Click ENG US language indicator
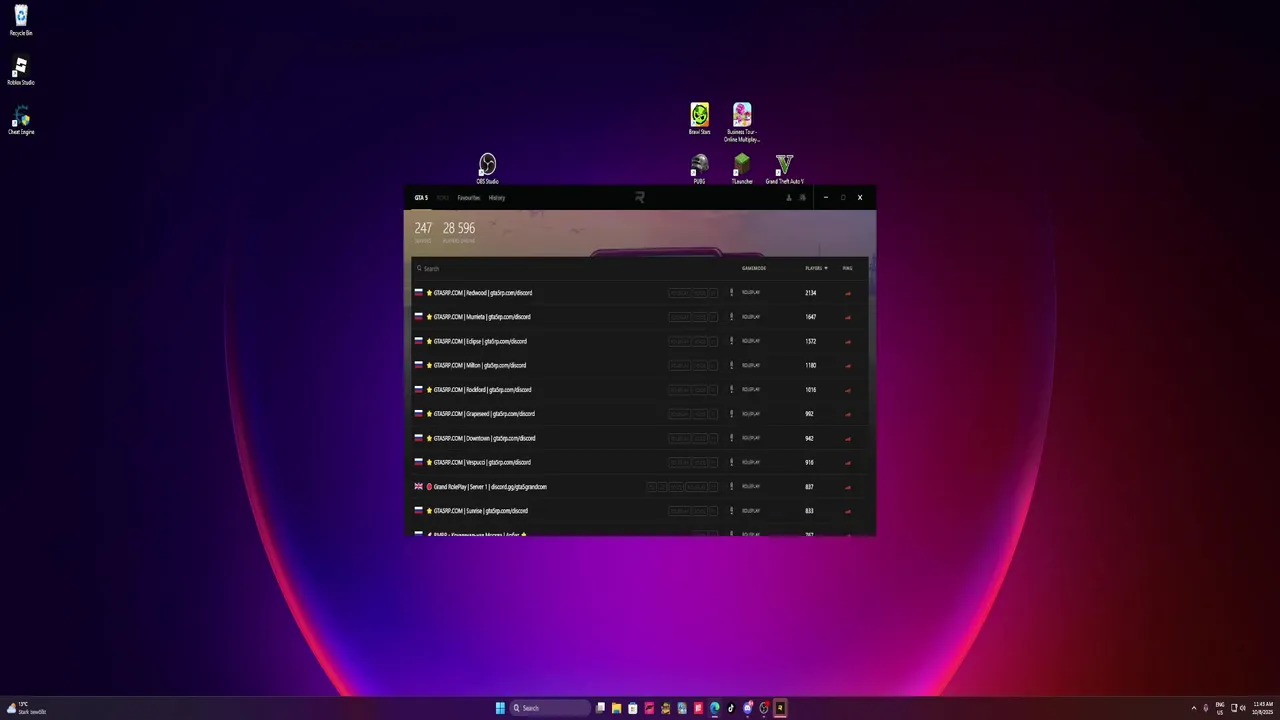Image resolution: width=1280 pixels, height=720 pixels. click(x=1220, y=708)
